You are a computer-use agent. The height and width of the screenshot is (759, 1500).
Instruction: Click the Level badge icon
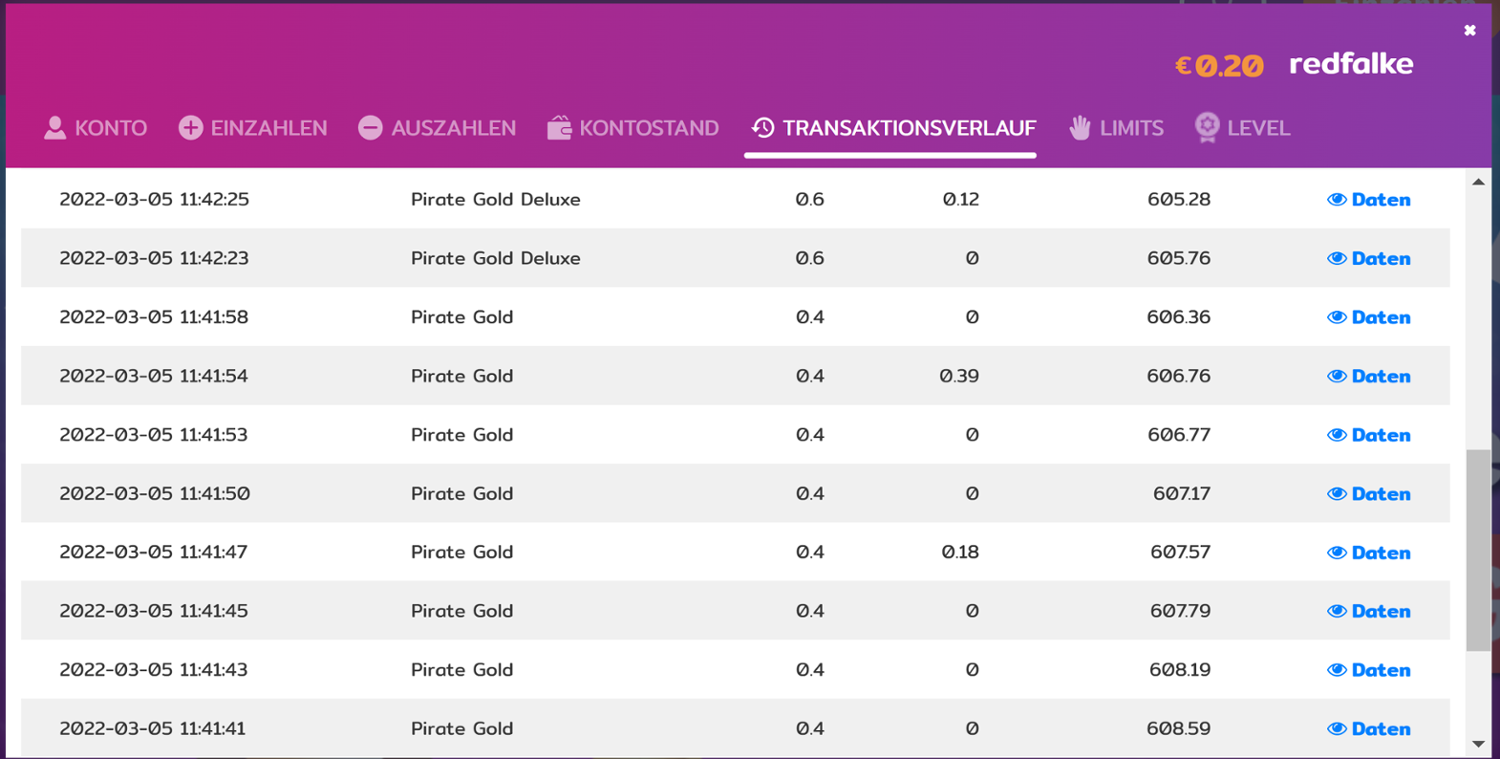1207,128
